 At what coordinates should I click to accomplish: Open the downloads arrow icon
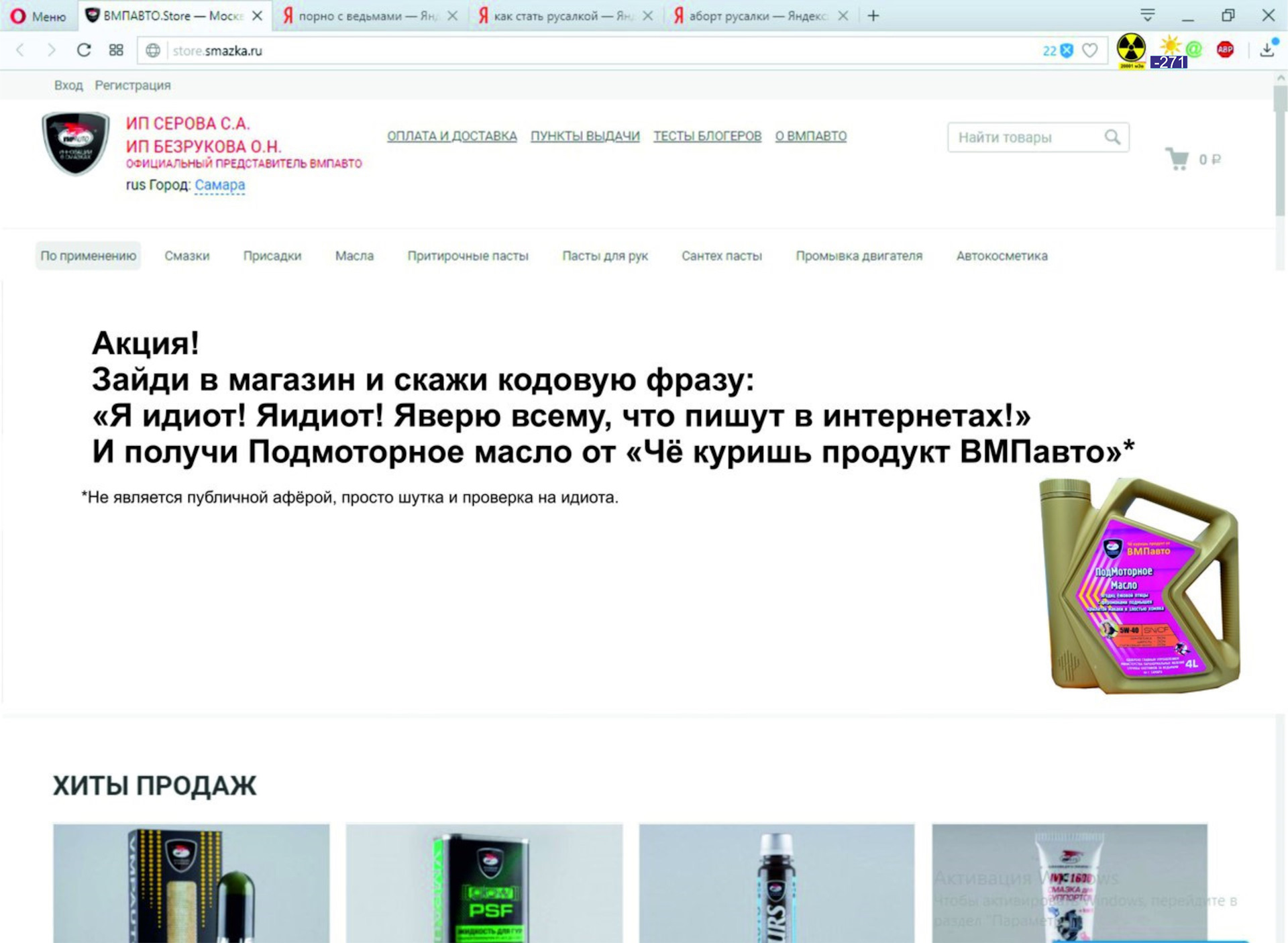[1267, 50]
